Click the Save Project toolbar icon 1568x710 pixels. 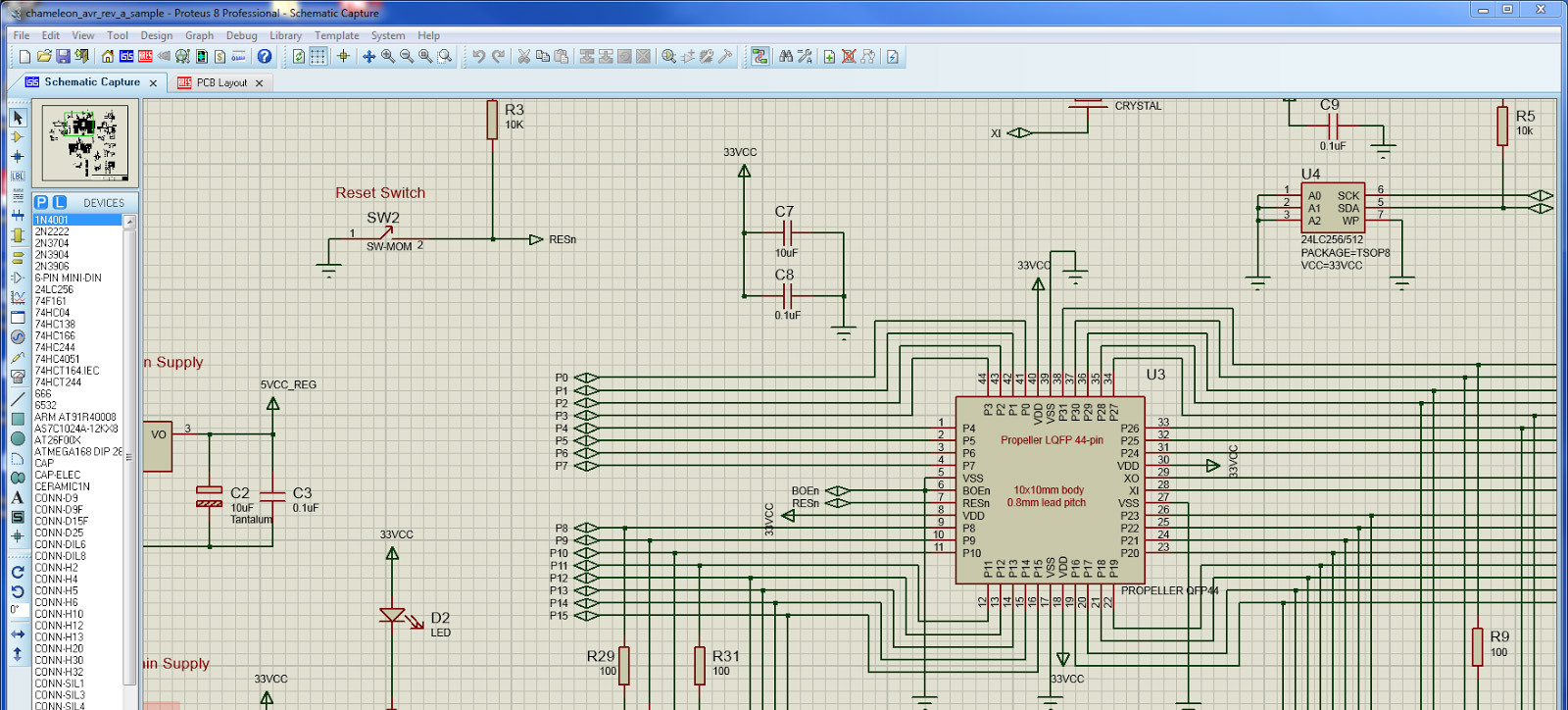(x=63, y=57)
